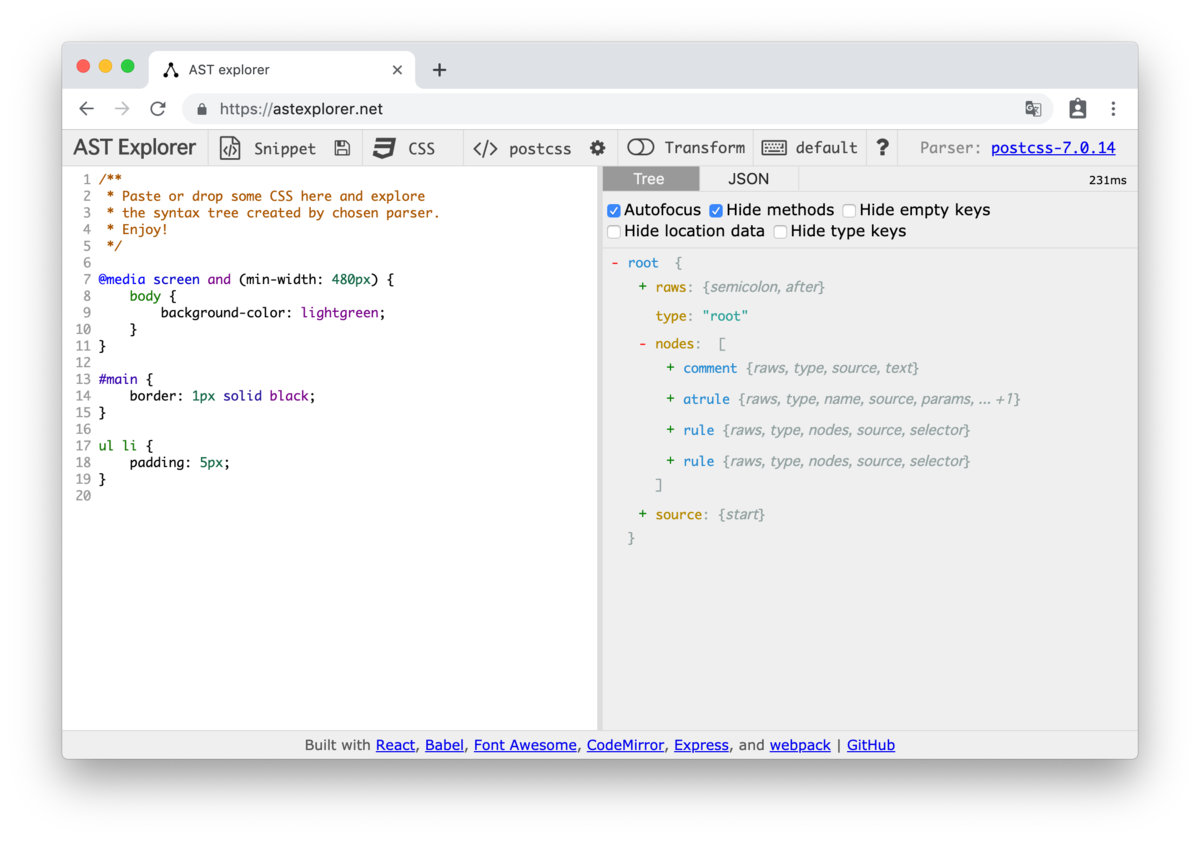Click the save floppy disk icon
The image size is (1200, 841).
pos(342,148)
